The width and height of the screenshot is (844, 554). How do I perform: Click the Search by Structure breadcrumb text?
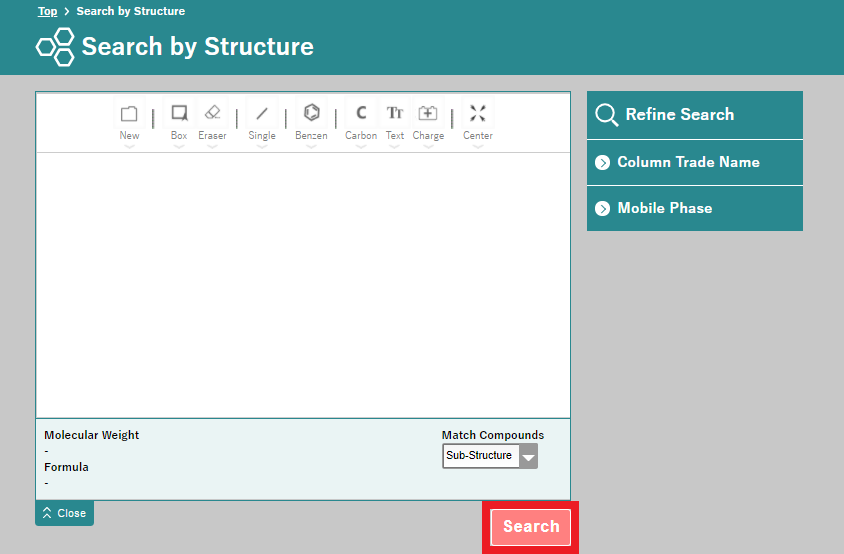coord(131,11)
